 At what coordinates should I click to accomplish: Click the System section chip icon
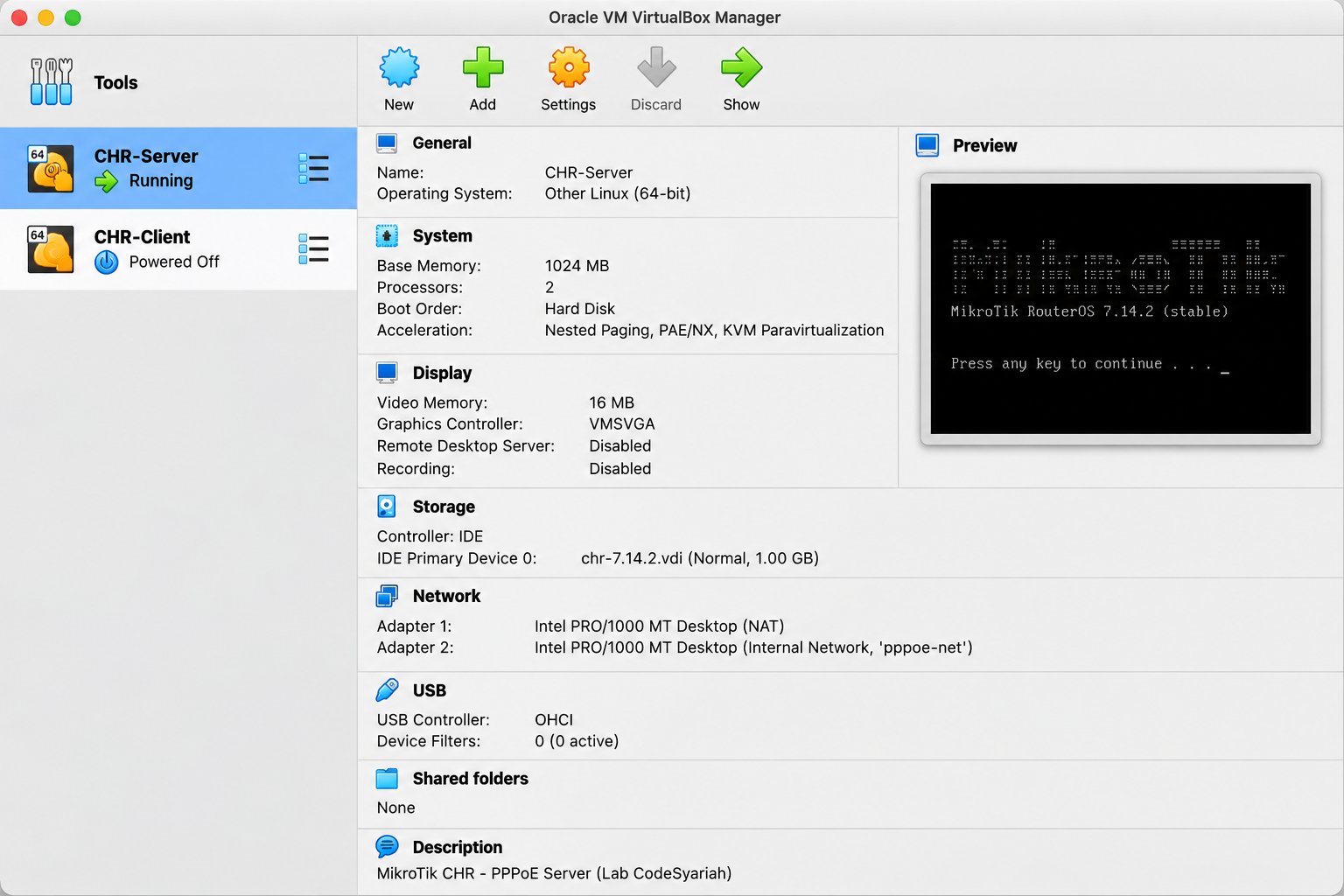pyautogui.click(x=387, y=236)
